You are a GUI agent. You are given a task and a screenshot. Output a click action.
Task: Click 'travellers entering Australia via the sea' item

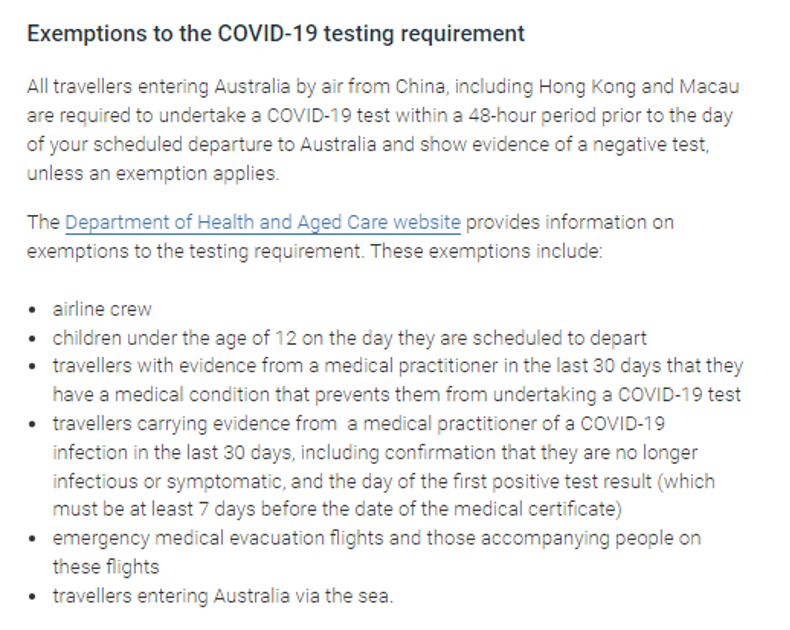point(223,597)
